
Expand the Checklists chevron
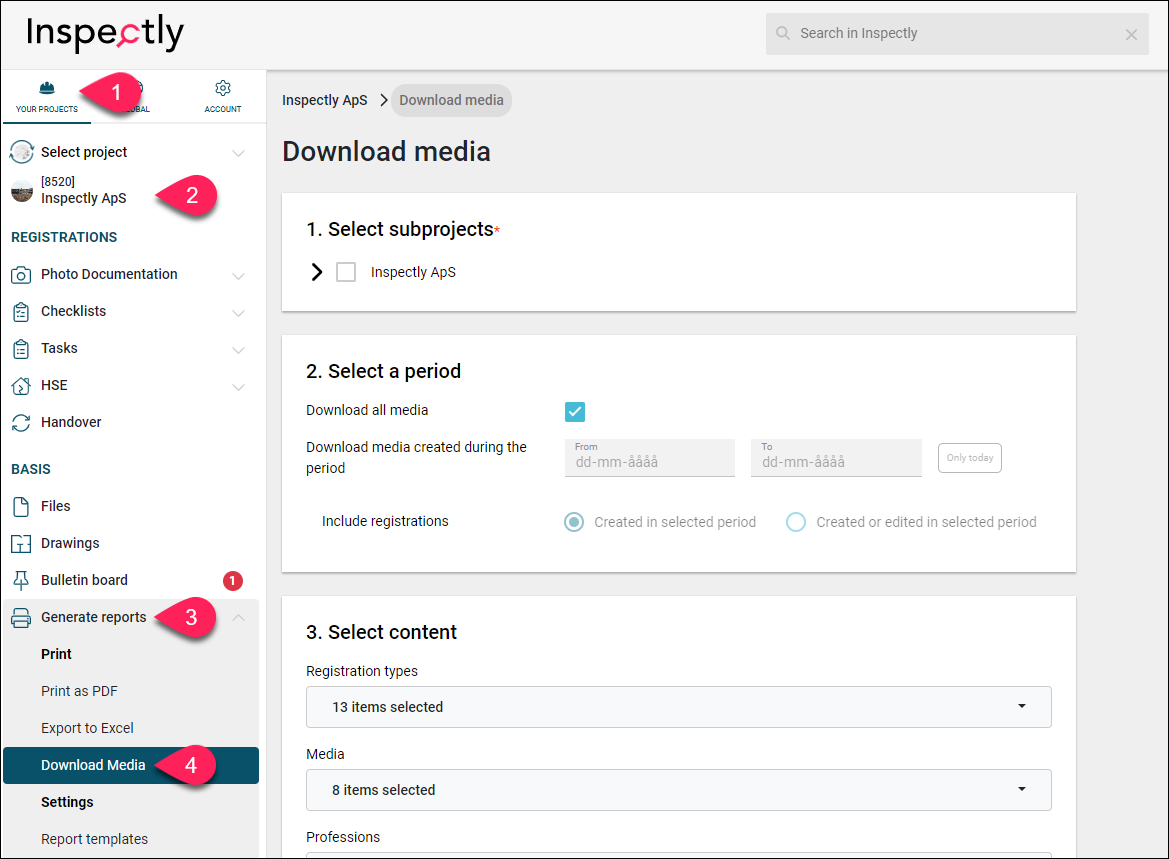tap(239, 312)
